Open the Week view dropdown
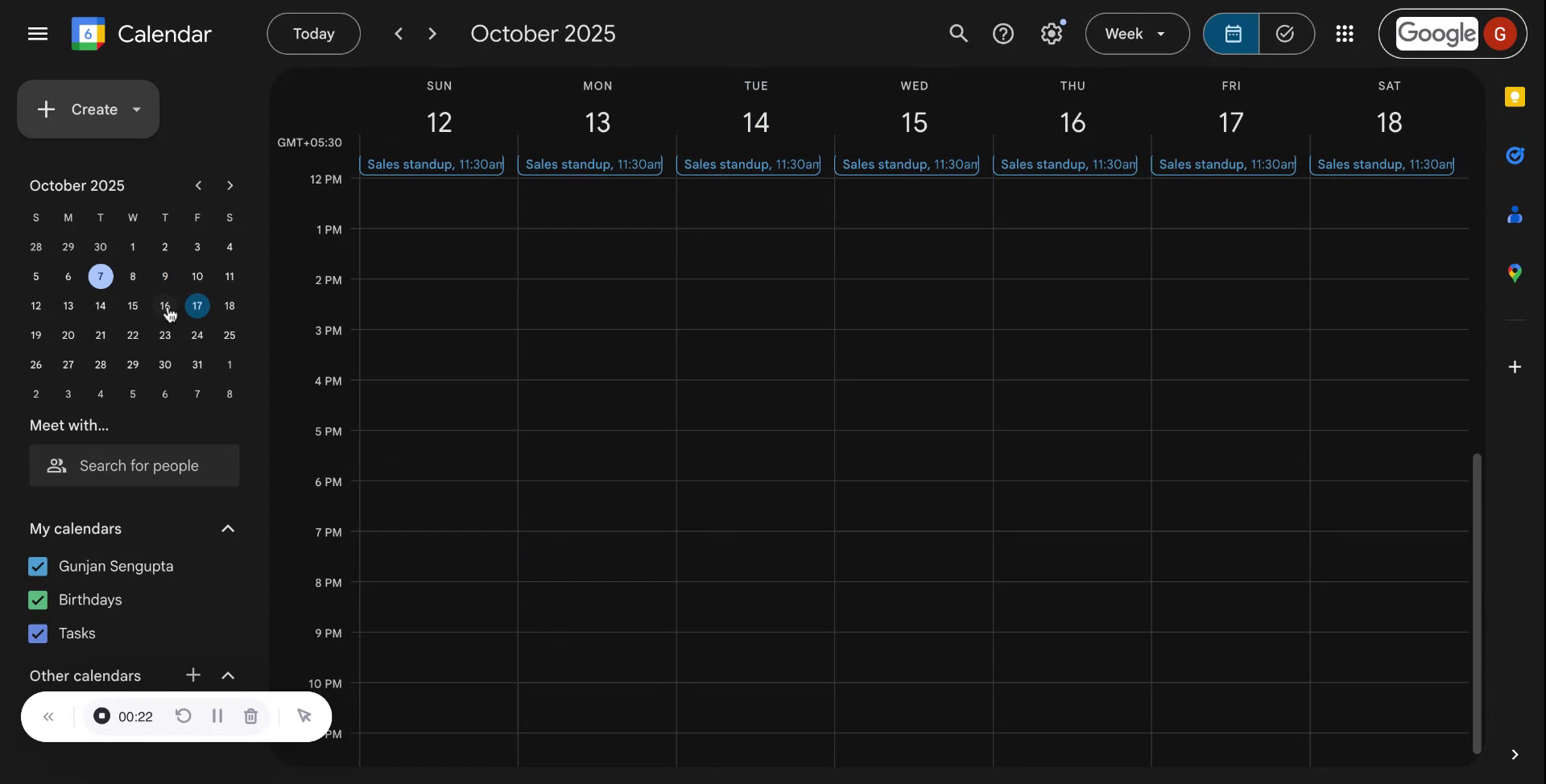This screenshot has width=1546, height=784. (x=1136, y=34)
